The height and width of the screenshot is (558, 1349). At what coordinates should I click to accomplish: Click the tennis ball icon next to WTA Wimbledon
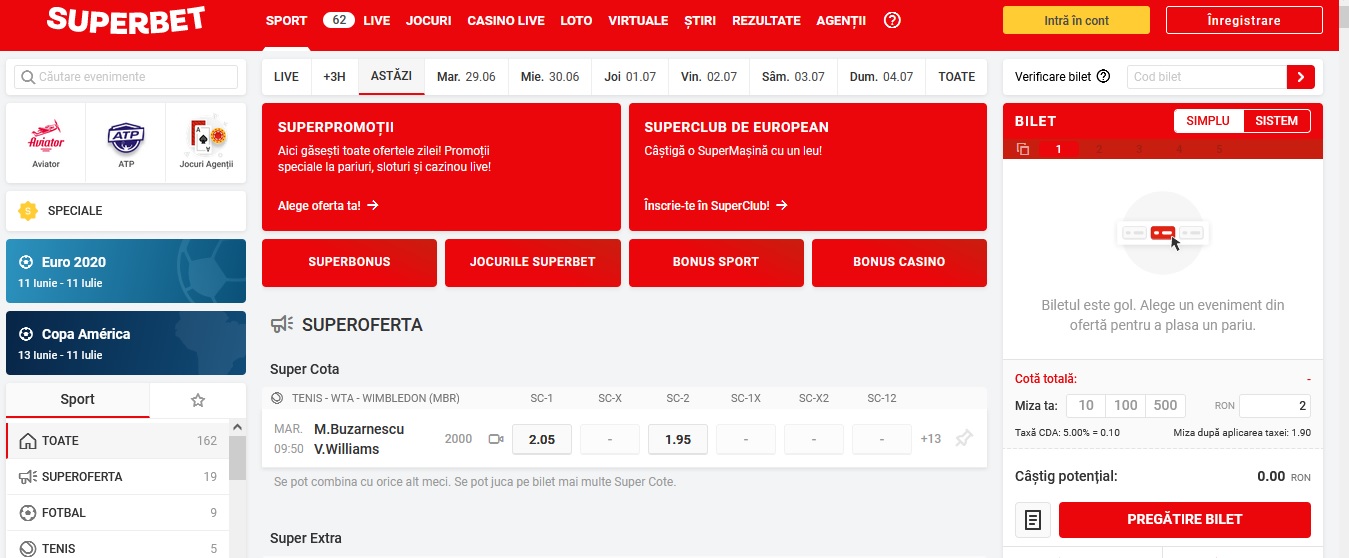pos(278,398)
